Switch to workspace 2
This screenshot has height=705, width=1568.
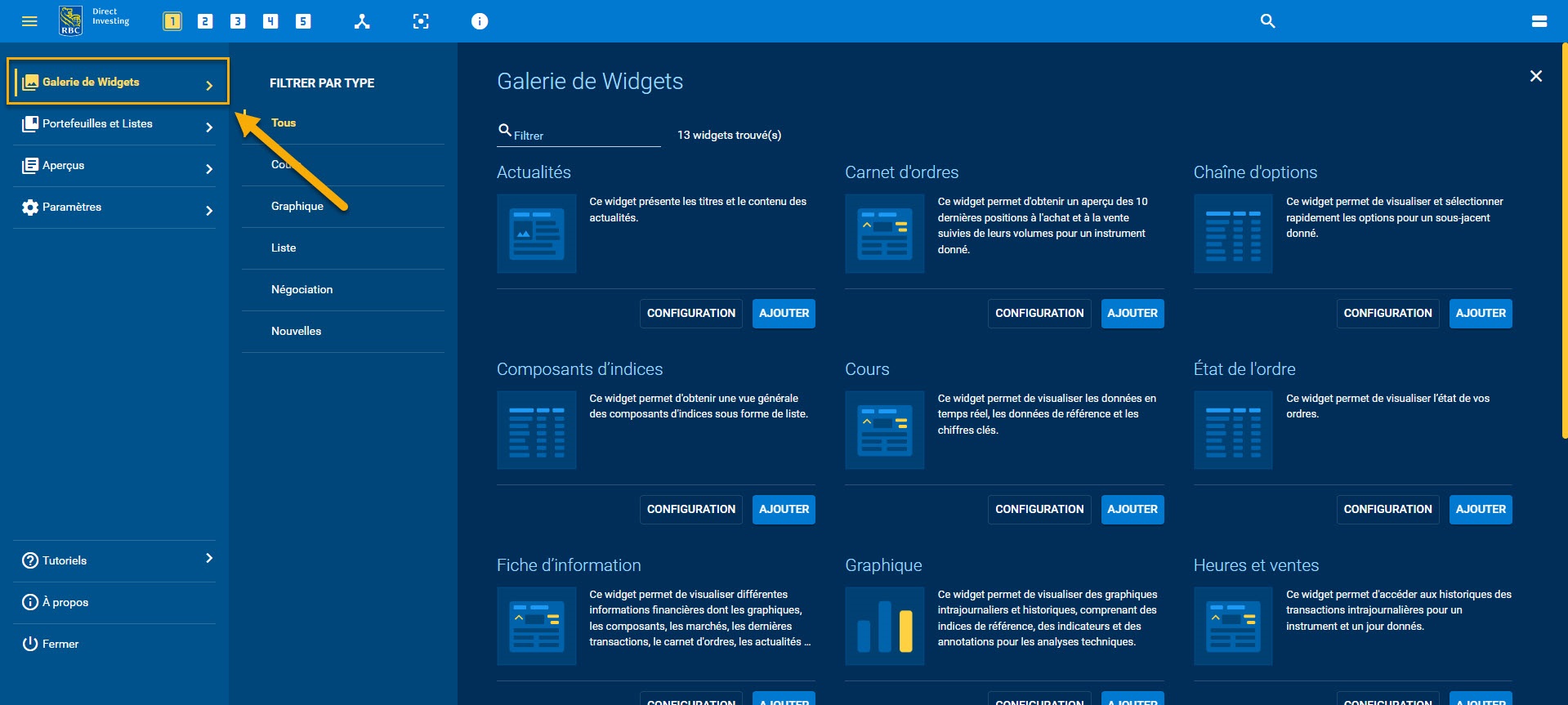pos(205,21)
